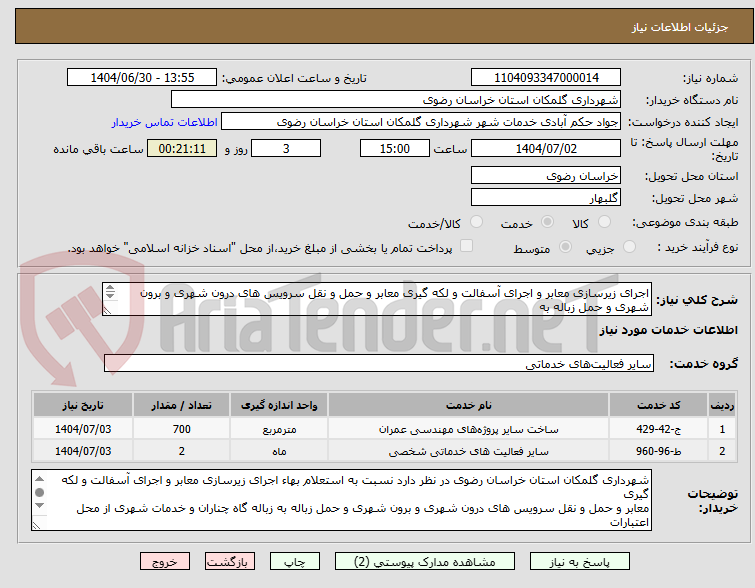The height and width of the screenshot is (588, 755).
Task: Click ساخت سایر پروژه‌های مهندسی عمران cell
Action: [469, 429]
